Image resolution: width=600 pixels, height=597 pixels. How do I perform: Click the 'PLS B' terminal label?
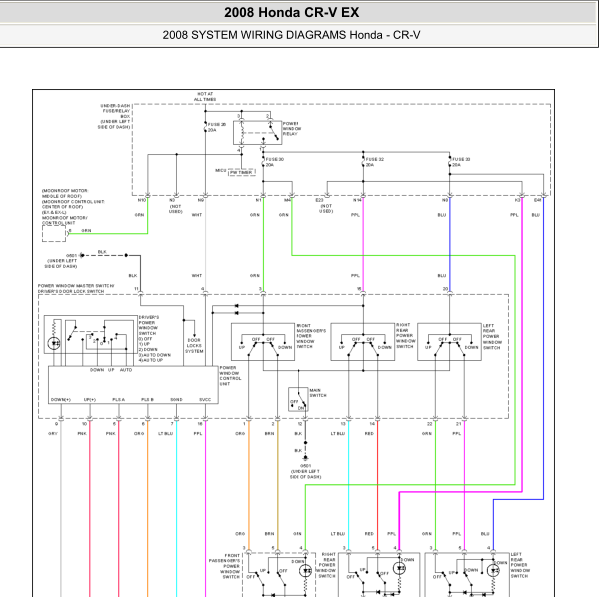pyautogui.click(x=147, y=400)
